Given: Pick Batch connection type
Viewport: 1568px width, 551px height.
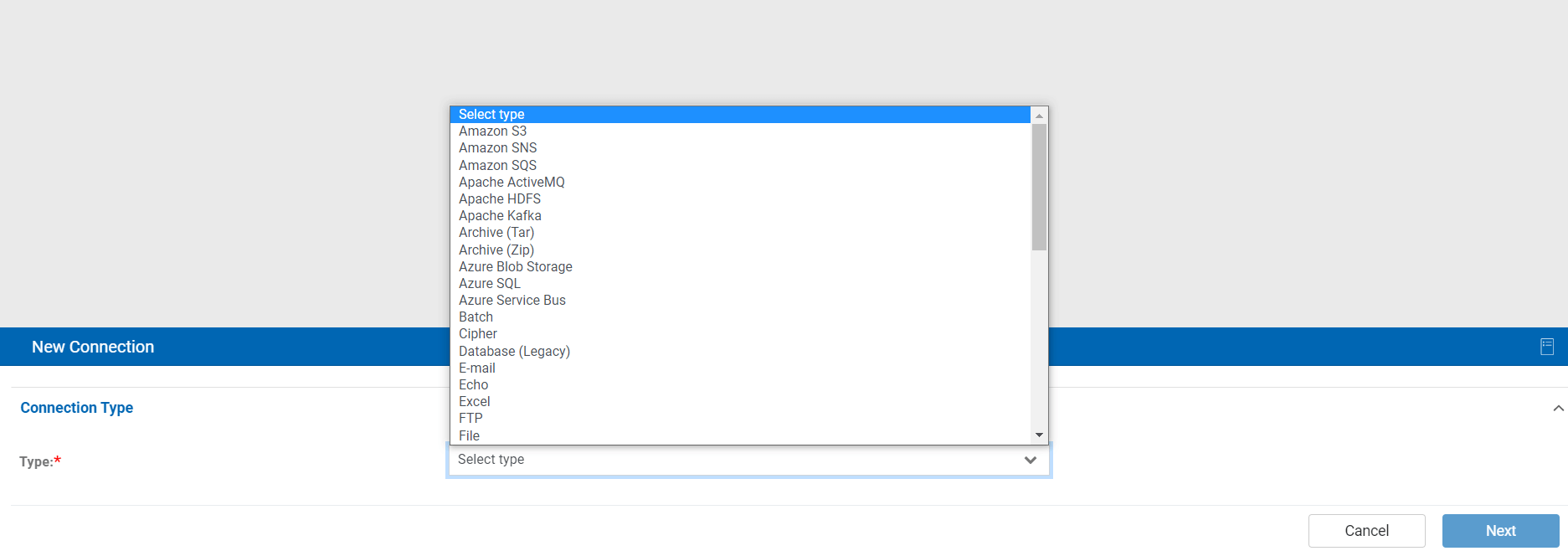Looking at the screenshot, I should point(740,317).
